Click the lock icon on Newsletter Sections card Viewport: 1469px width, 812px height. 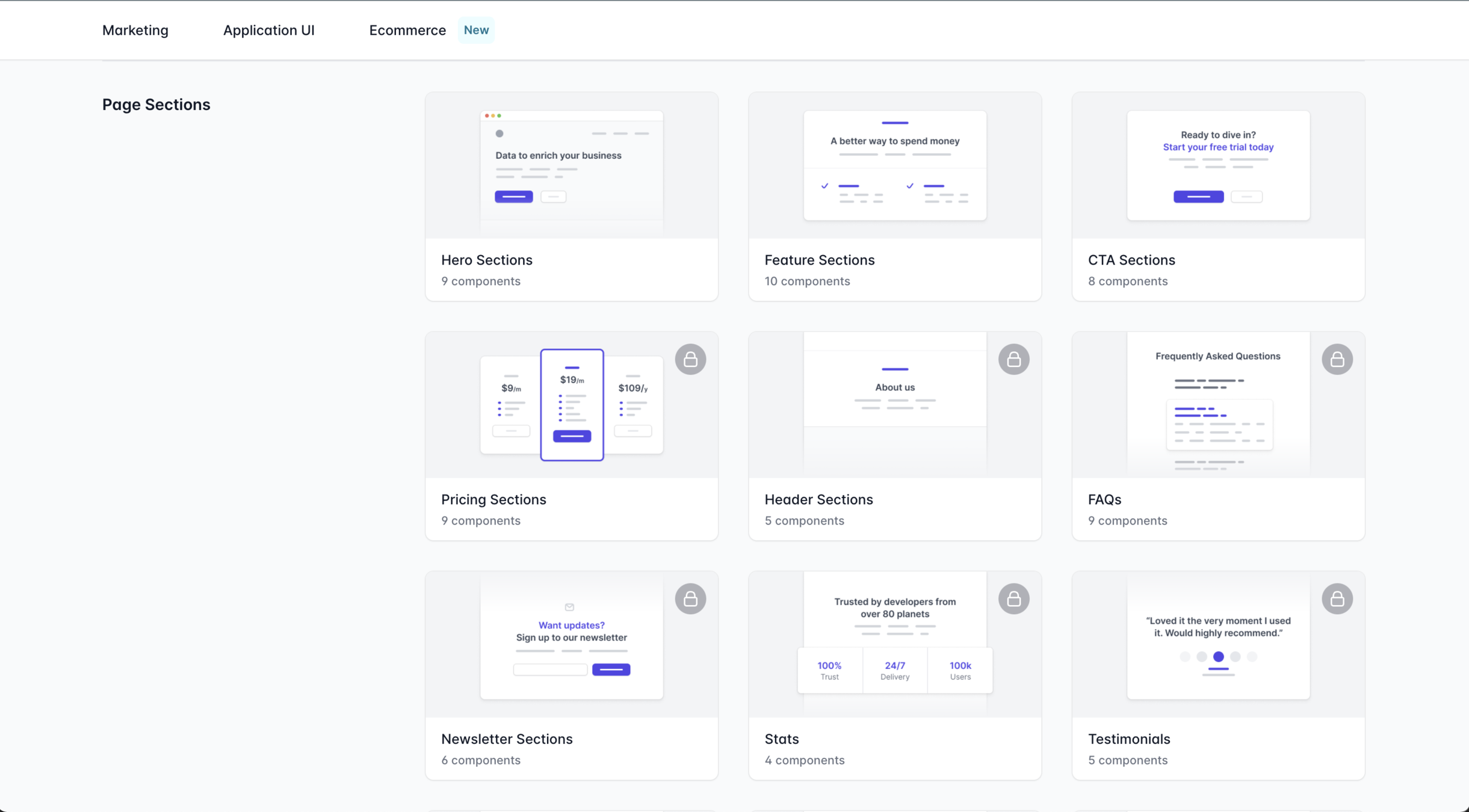690,598
